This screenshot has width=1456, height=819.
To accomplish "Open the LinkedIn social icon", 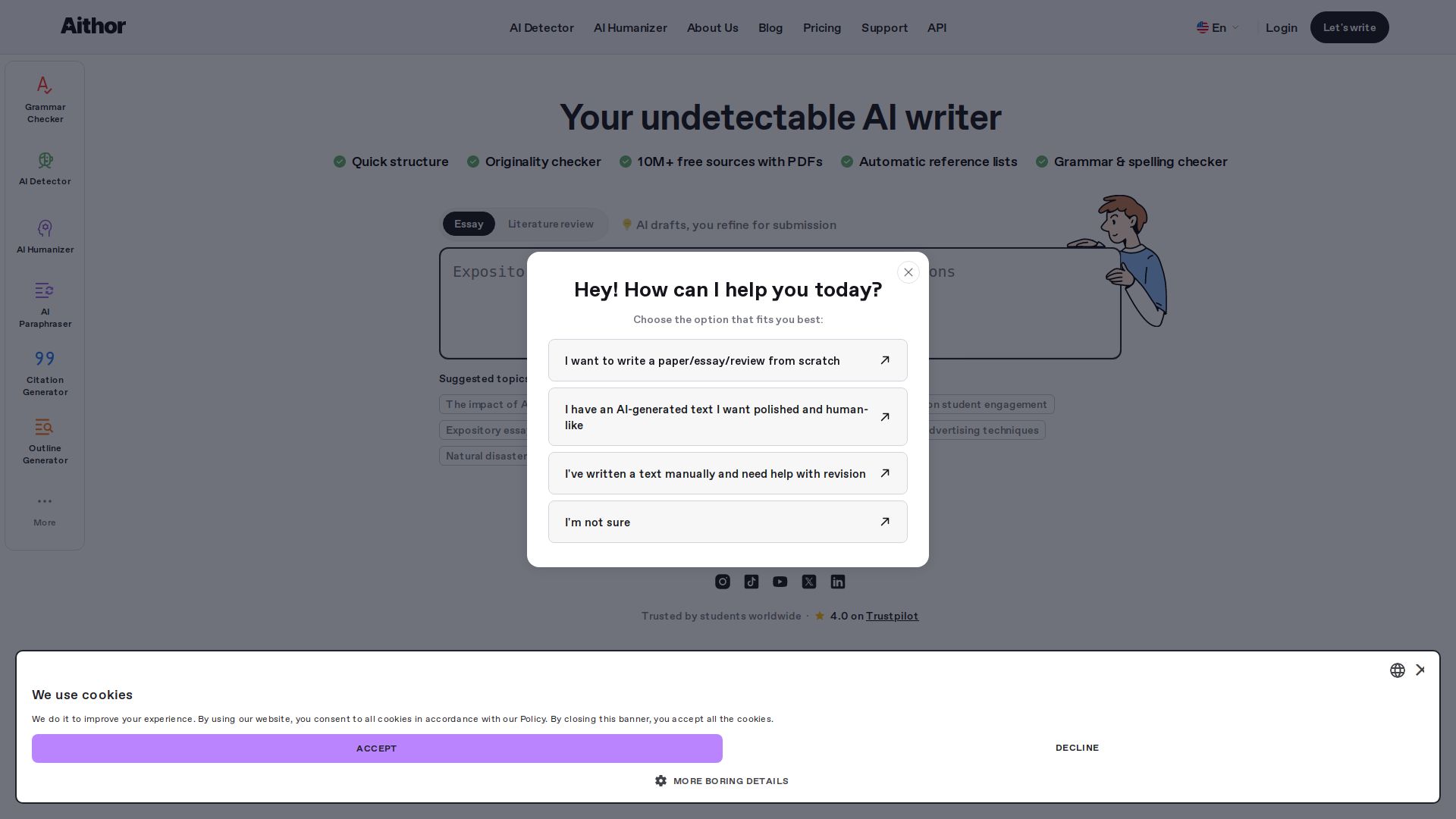I will tap(837, 582).
